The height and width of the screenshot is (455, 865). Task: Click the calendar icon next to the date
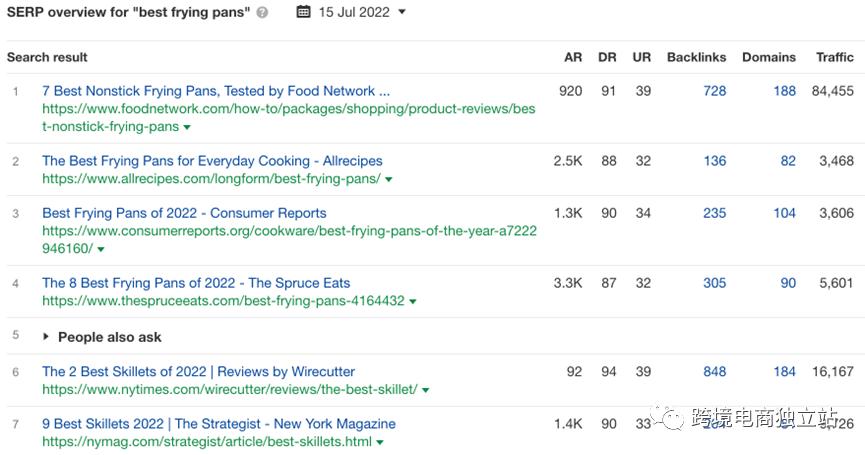(x=304, y=13)
